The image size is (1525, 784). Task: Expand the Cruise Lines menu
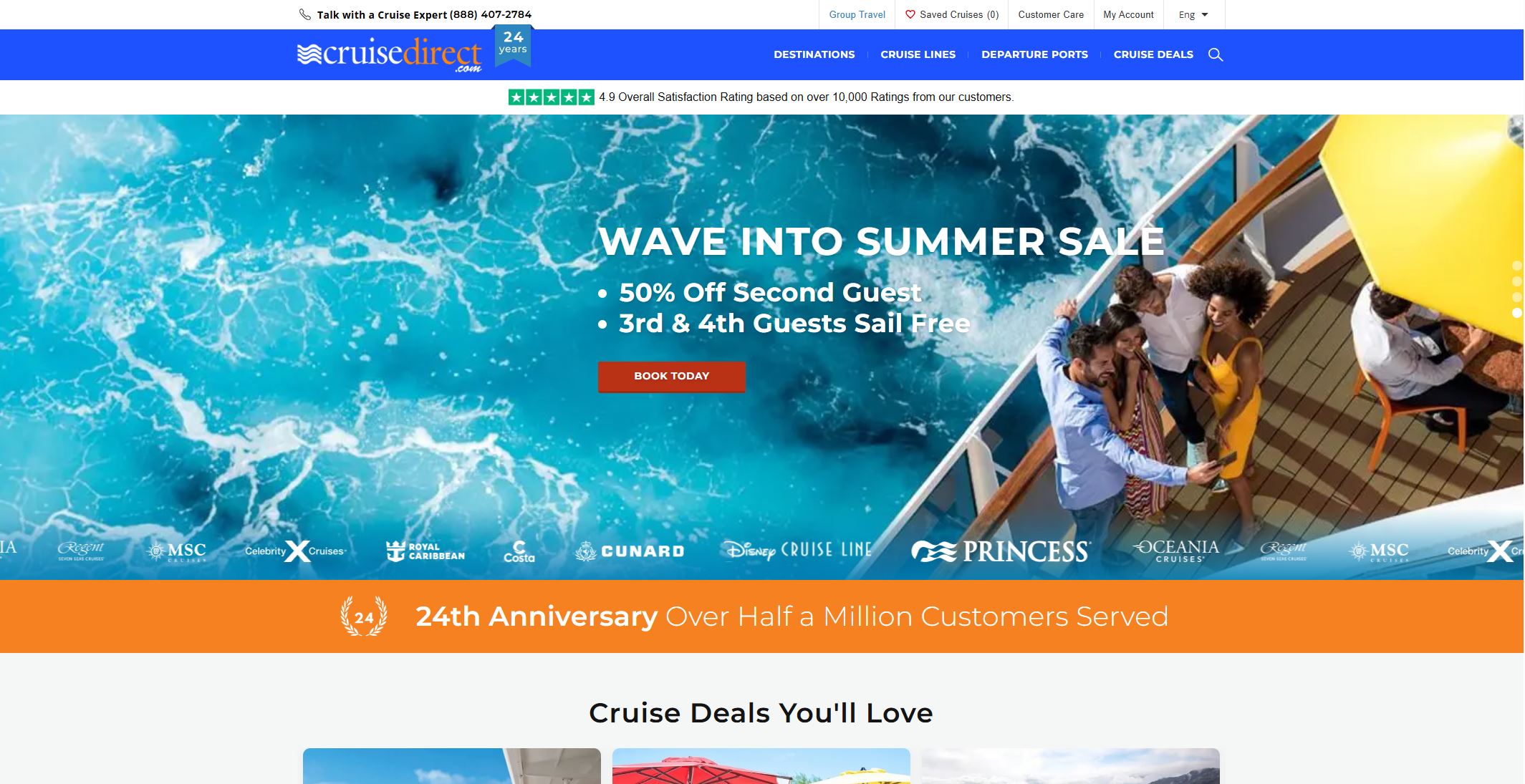[918, 54]
